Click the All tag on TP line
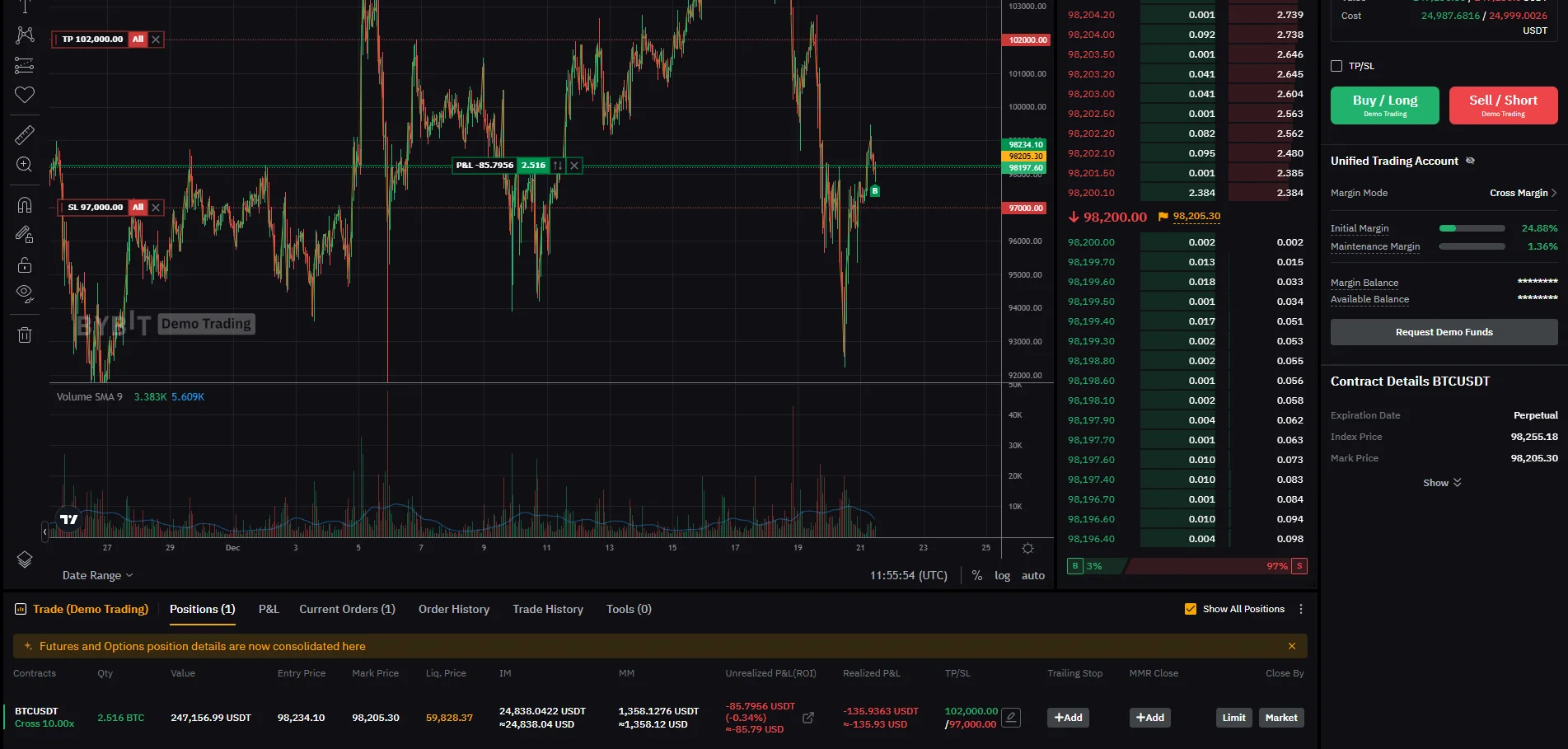1568x749 pixels. (138, 40)
